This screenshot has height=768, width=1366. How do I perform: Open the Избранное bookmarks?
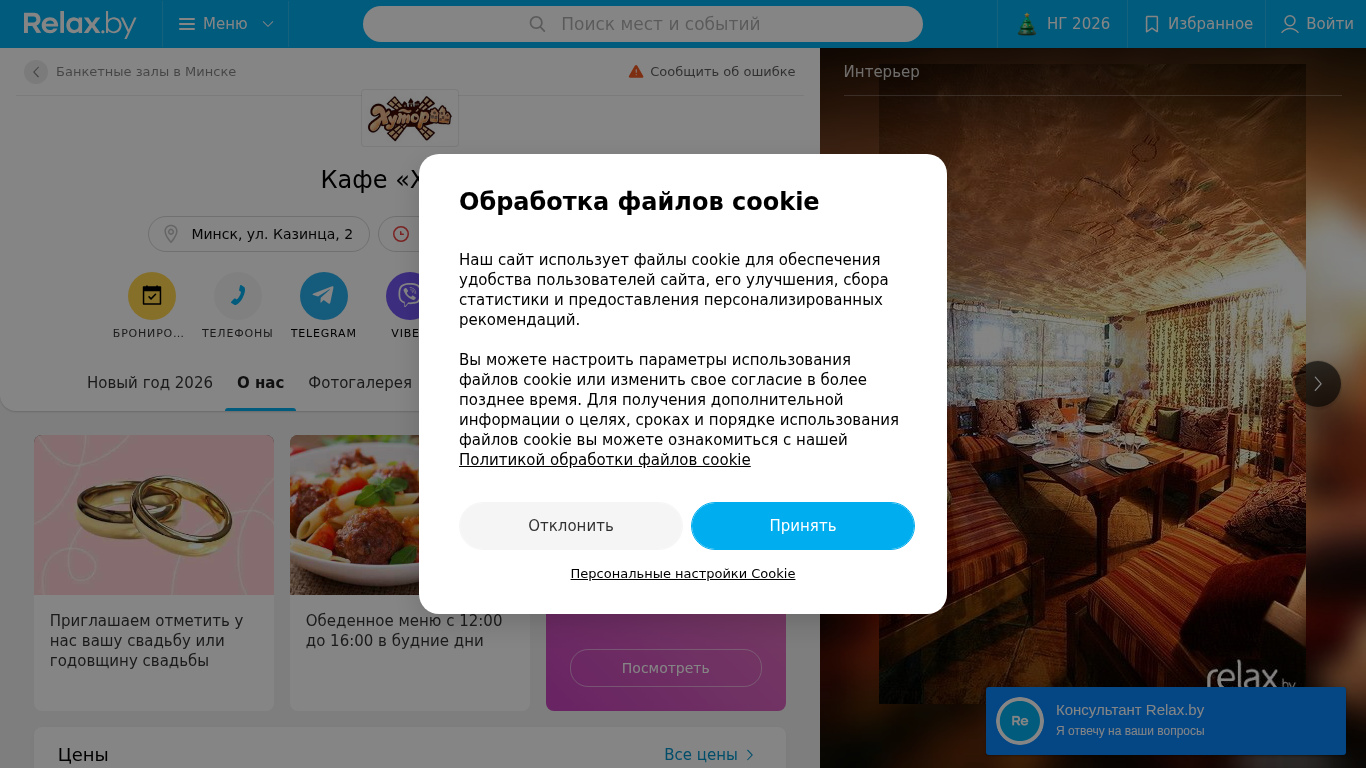click(1197, 24)
